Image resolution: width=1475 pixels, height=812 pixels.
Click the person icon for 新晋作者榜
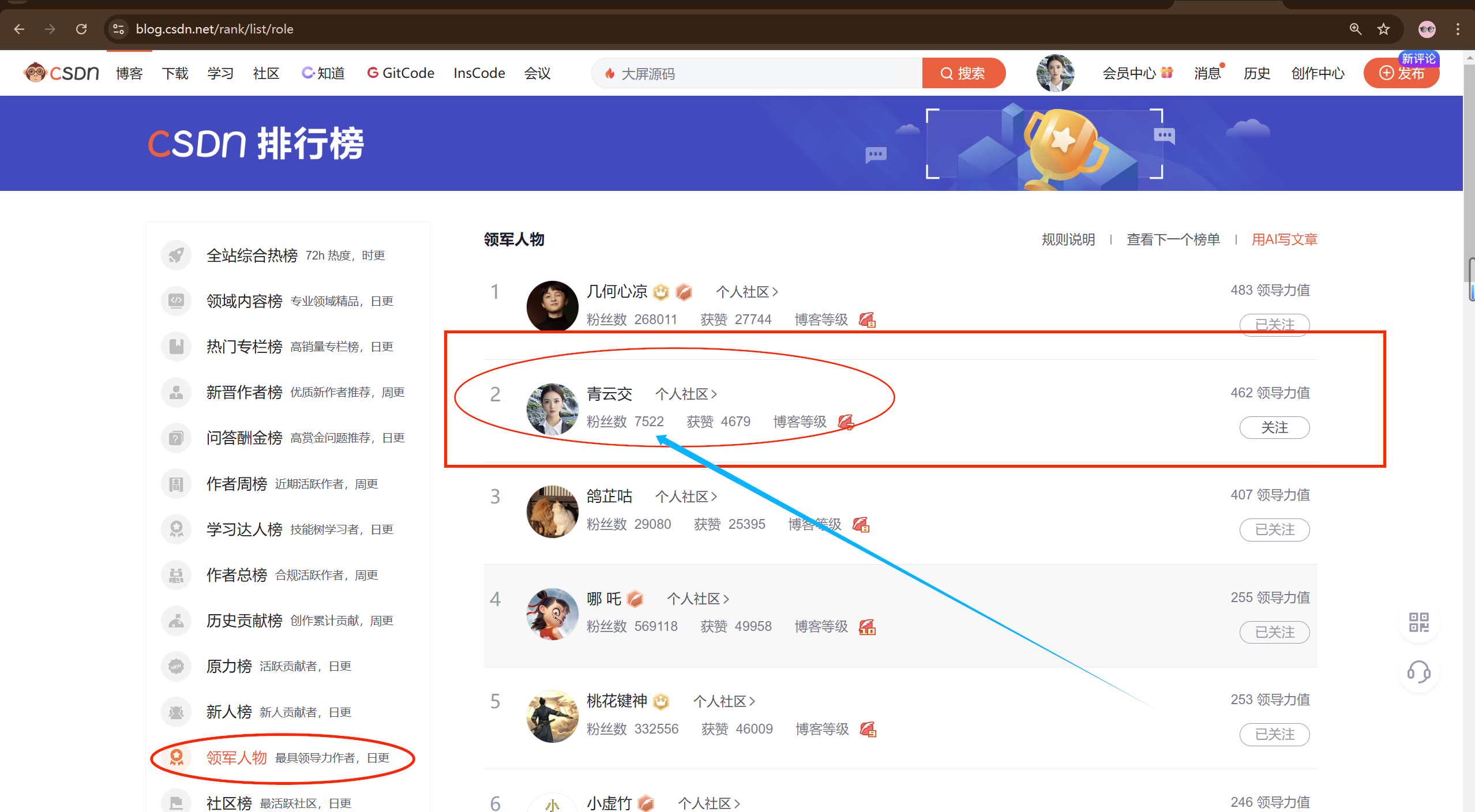tap(176, 392)
